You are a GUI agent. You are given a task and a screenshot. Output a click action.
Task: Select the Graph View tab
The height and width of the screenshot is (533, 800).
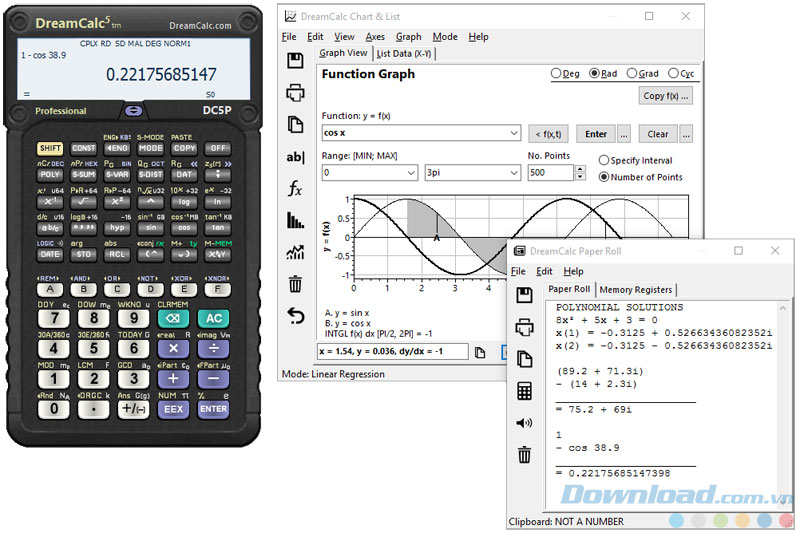[x=343, y=53]
